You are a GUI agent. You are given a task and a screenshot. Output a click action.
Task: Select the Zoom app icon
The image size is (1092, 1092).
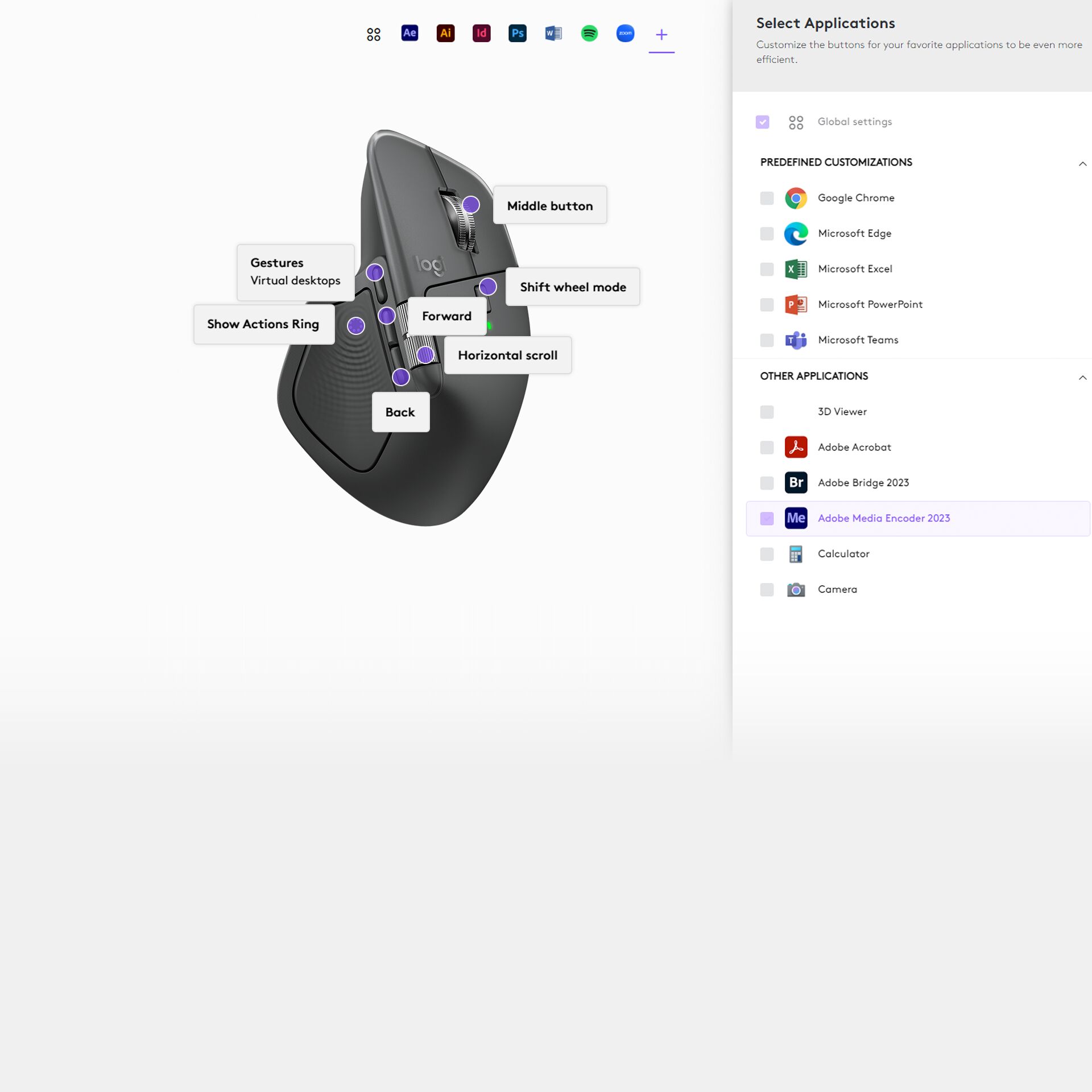(x=625, y=34)
